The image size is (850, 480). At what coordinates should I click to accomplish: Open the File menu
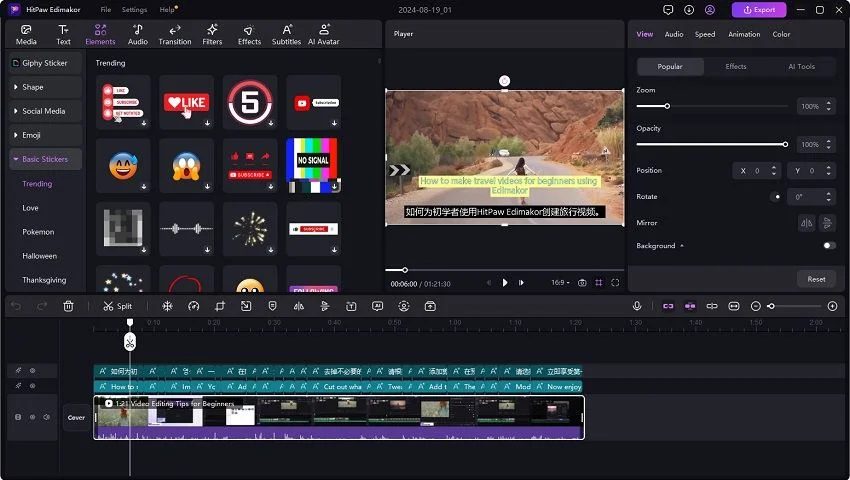(x=106, y=10)
